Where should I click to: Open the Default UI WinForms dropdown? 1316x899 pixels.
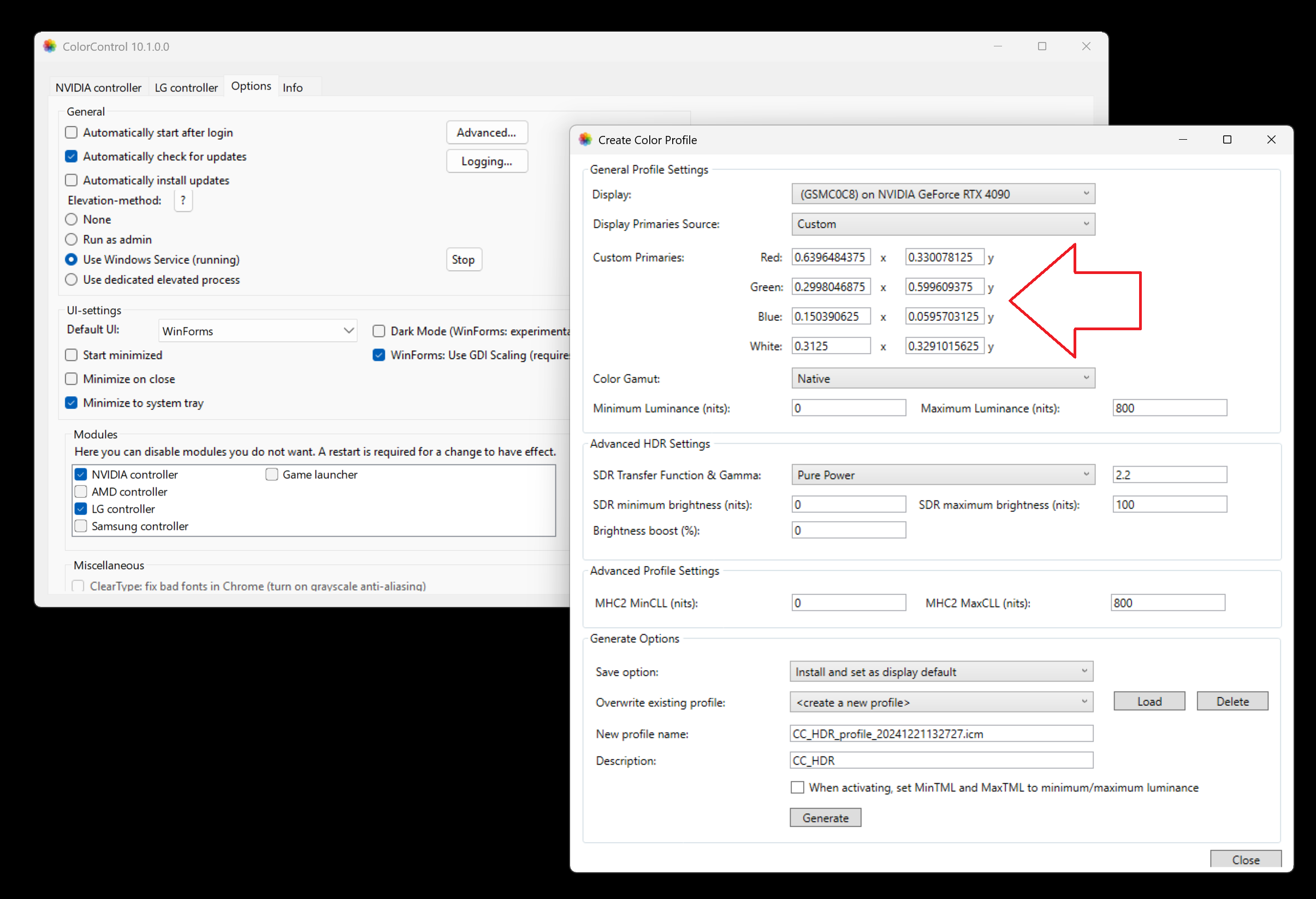257,331
